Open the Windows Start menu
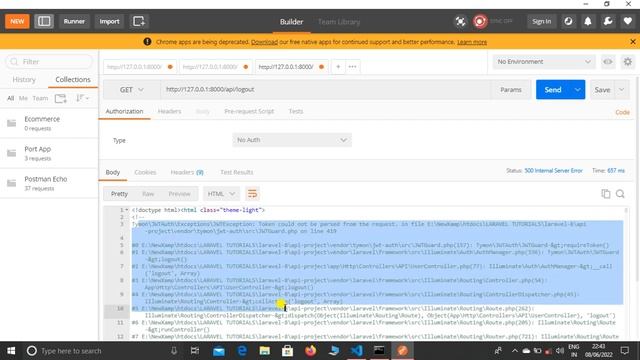 tap(11, 350)
